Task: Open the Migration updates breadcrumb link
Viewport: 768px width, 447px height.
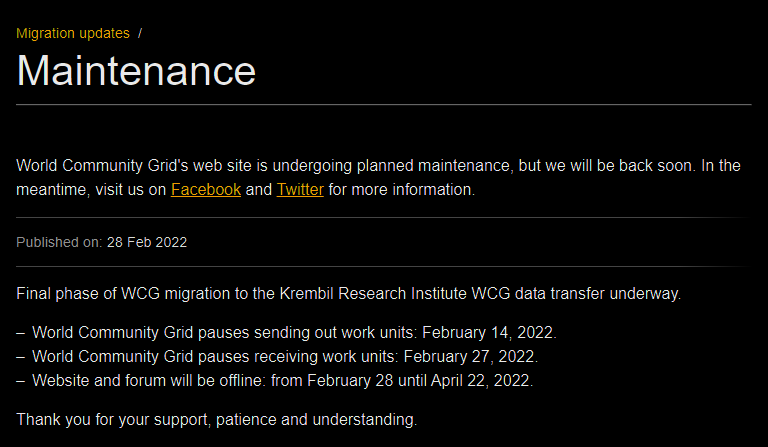Action: point(73,33)
